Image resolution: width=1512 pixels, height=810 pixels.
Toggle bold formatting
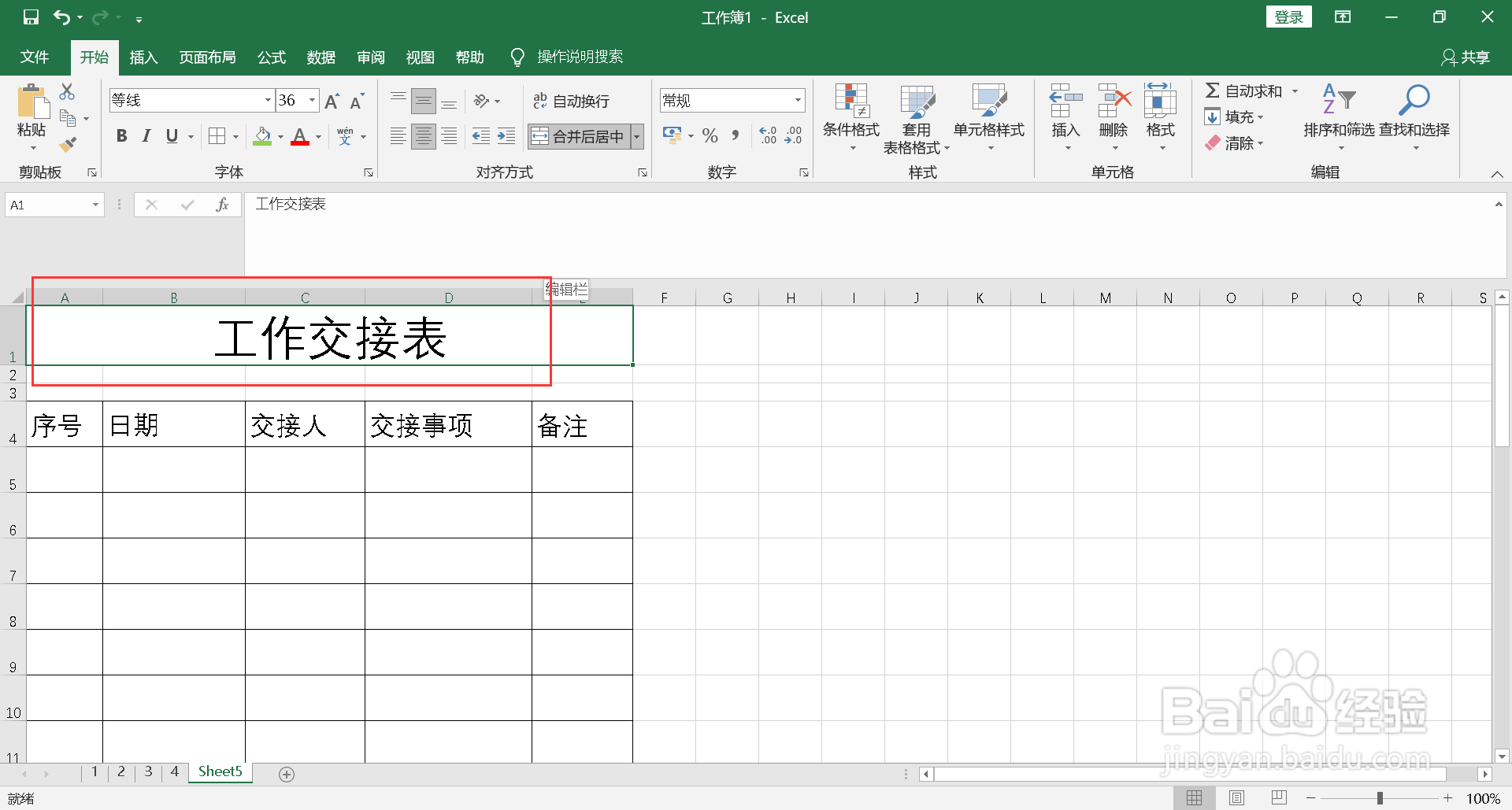(x=120, y=135)
